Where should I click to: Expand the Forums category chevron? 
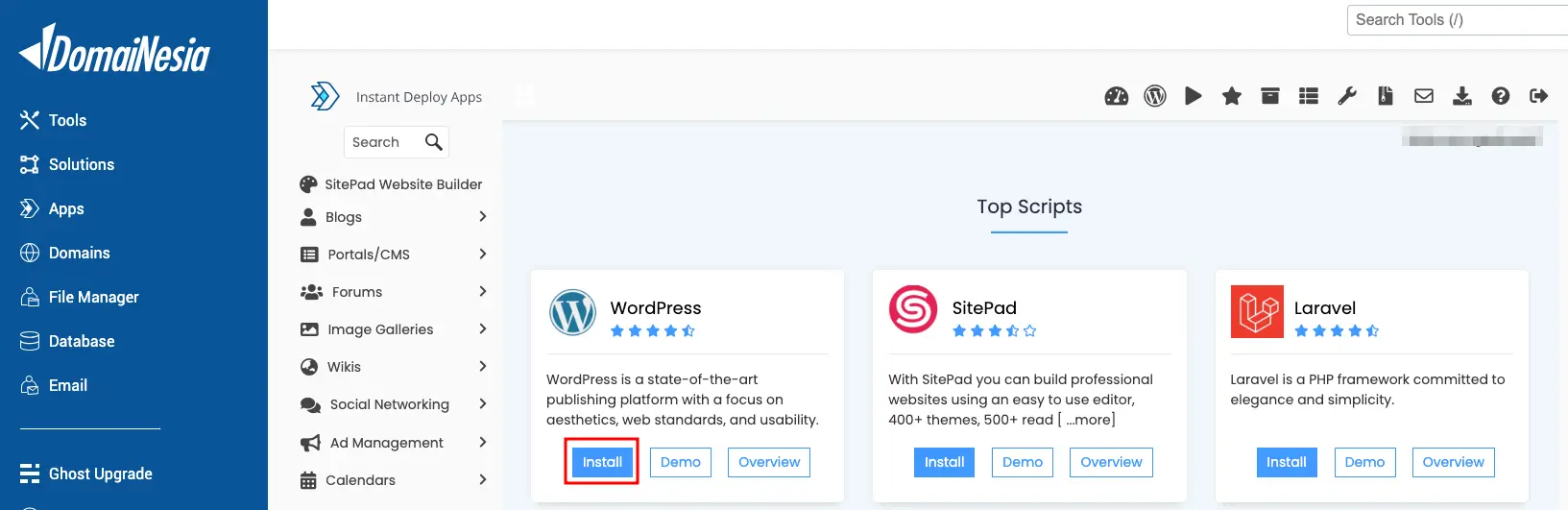(483, 291)
